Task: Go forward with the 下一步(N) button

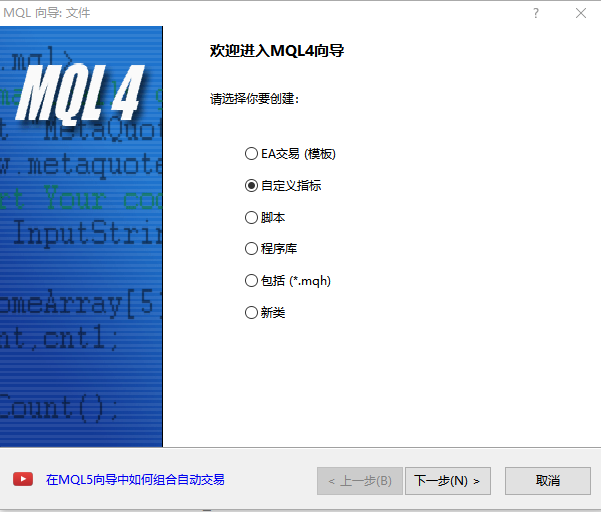Action: (448, 481)
